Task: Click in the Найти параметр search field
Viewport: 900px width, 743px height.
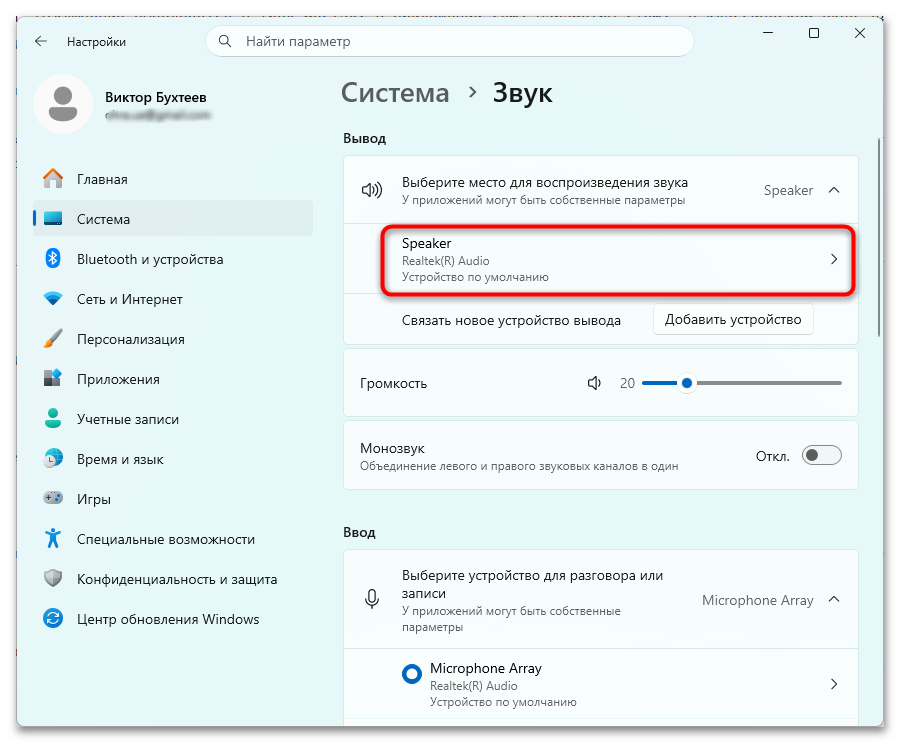Action: pos(450,41)
